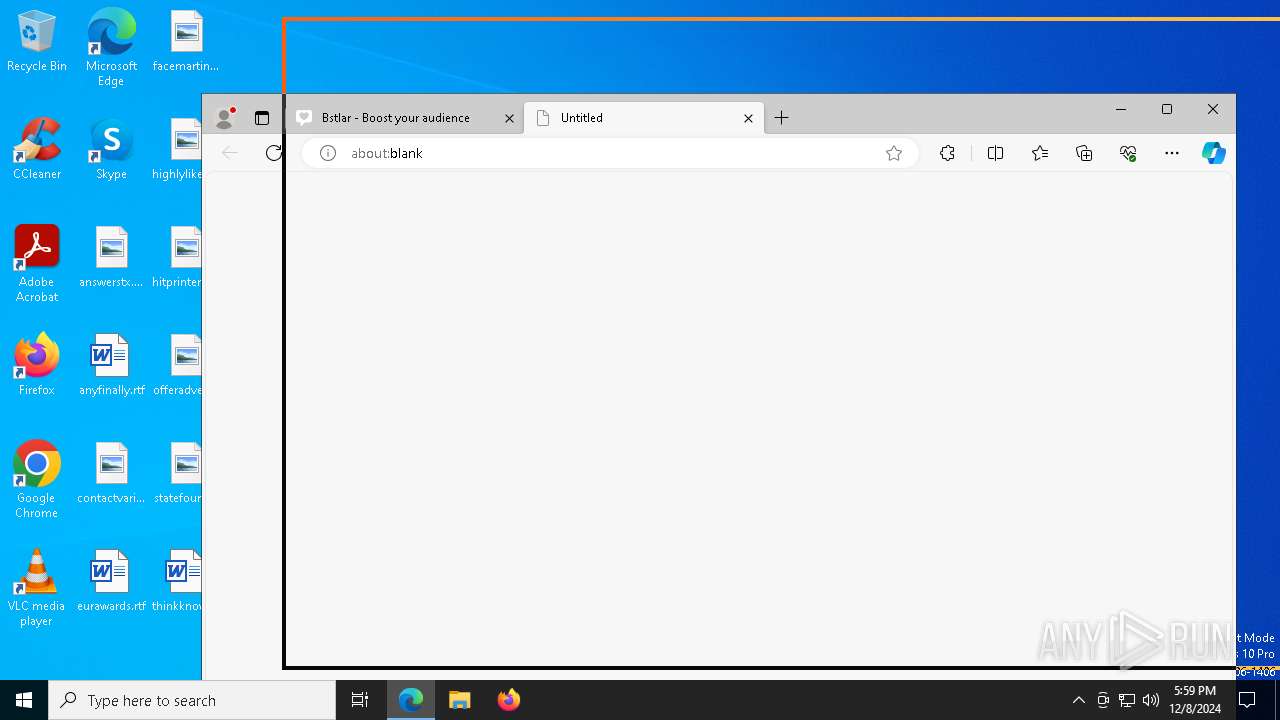View site information icon in address bar
This screenshot has width=1280, height=720.
click(x=328, y=153)
